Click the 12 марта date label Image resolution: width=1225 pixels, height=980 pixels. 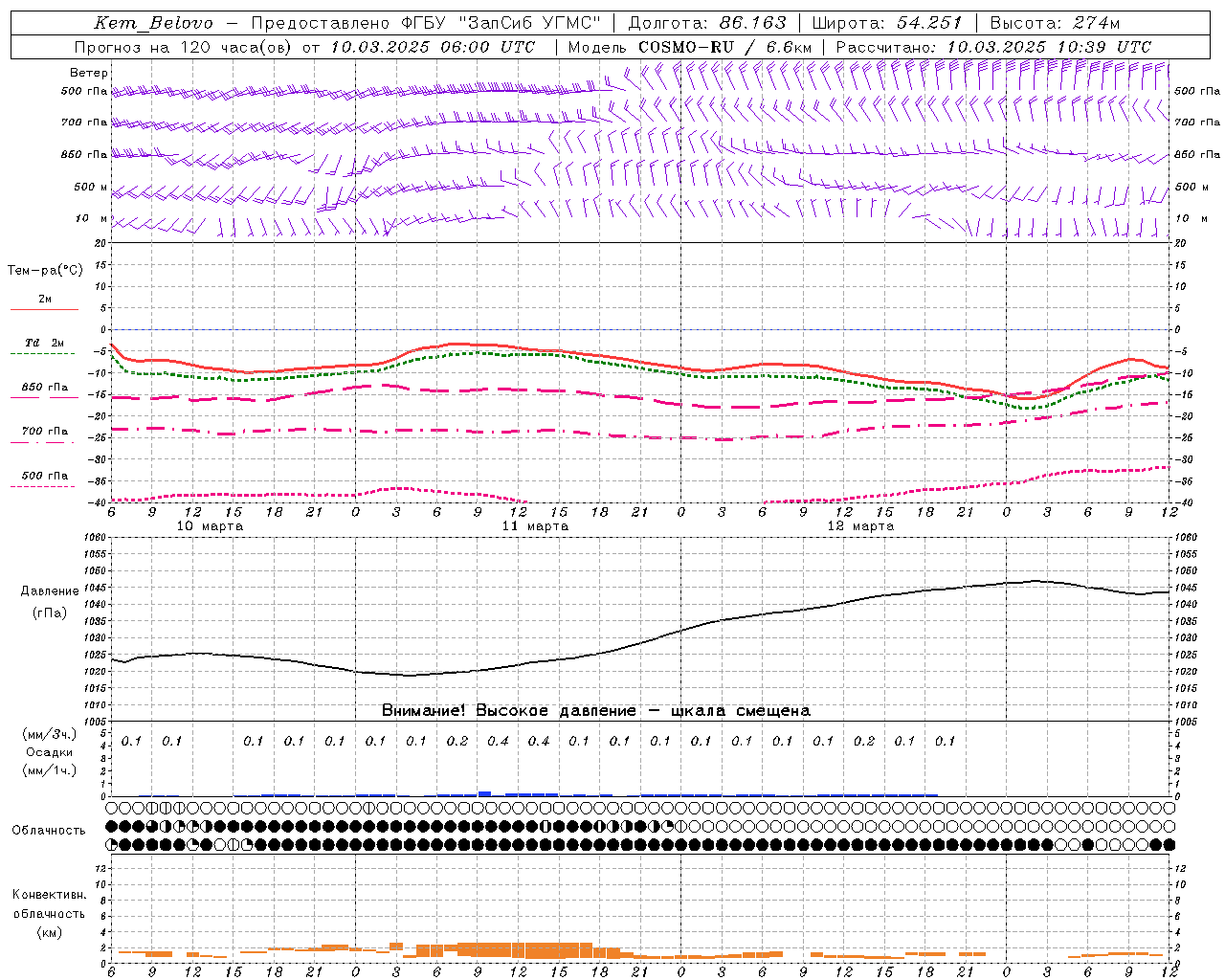point(860,526)
